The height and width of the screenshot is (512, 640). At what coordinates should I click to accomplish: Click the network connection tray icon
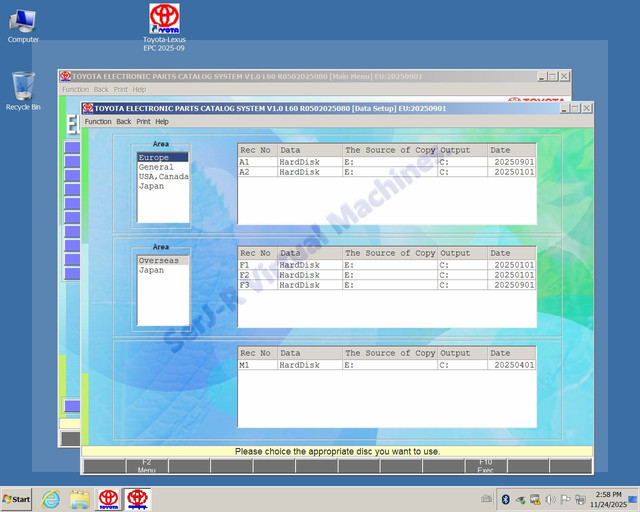(580, 499)
